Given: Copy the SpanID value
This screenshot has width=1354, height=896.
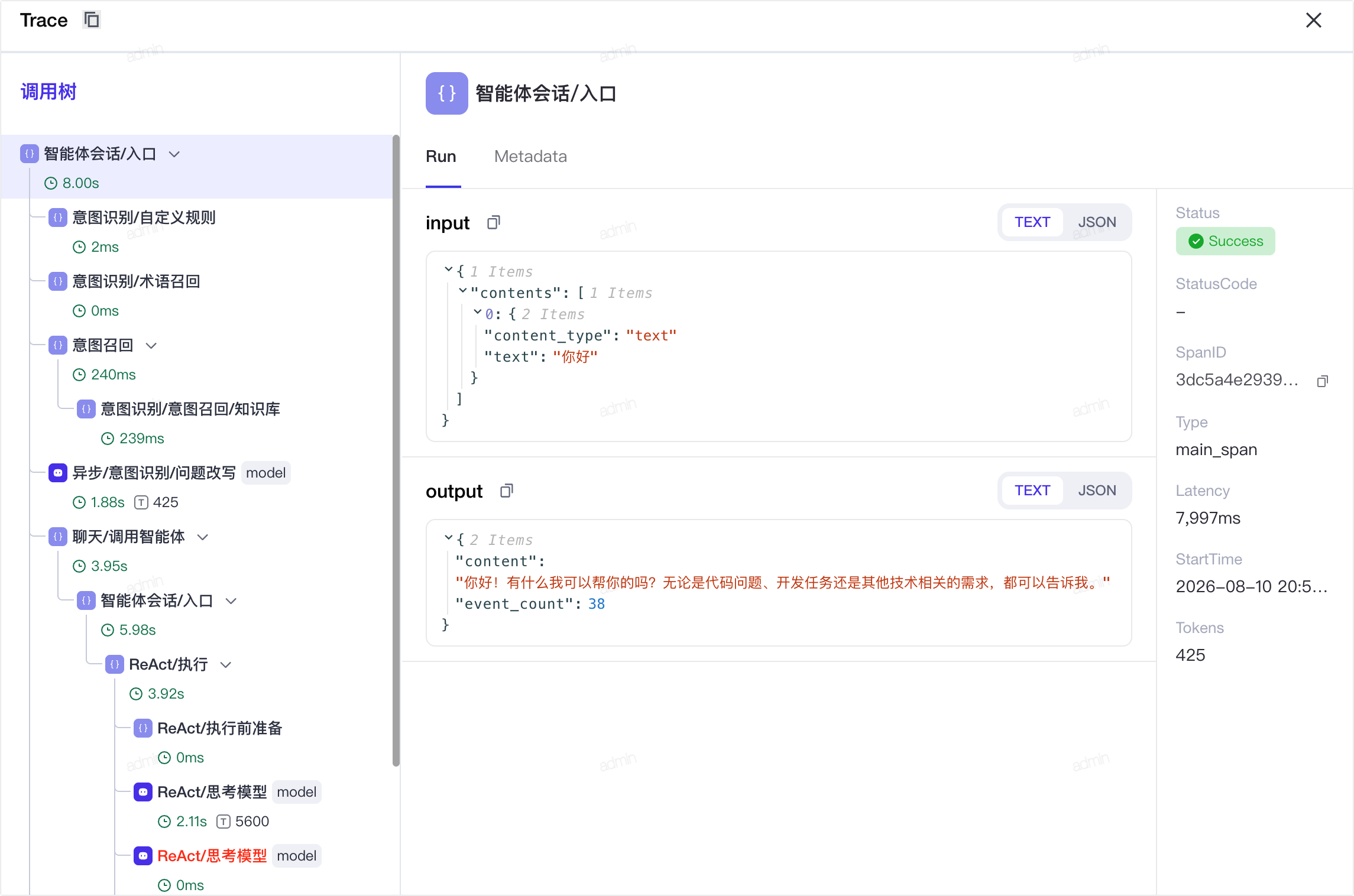Looking at the screenshot, I should tap(1323, 381).
